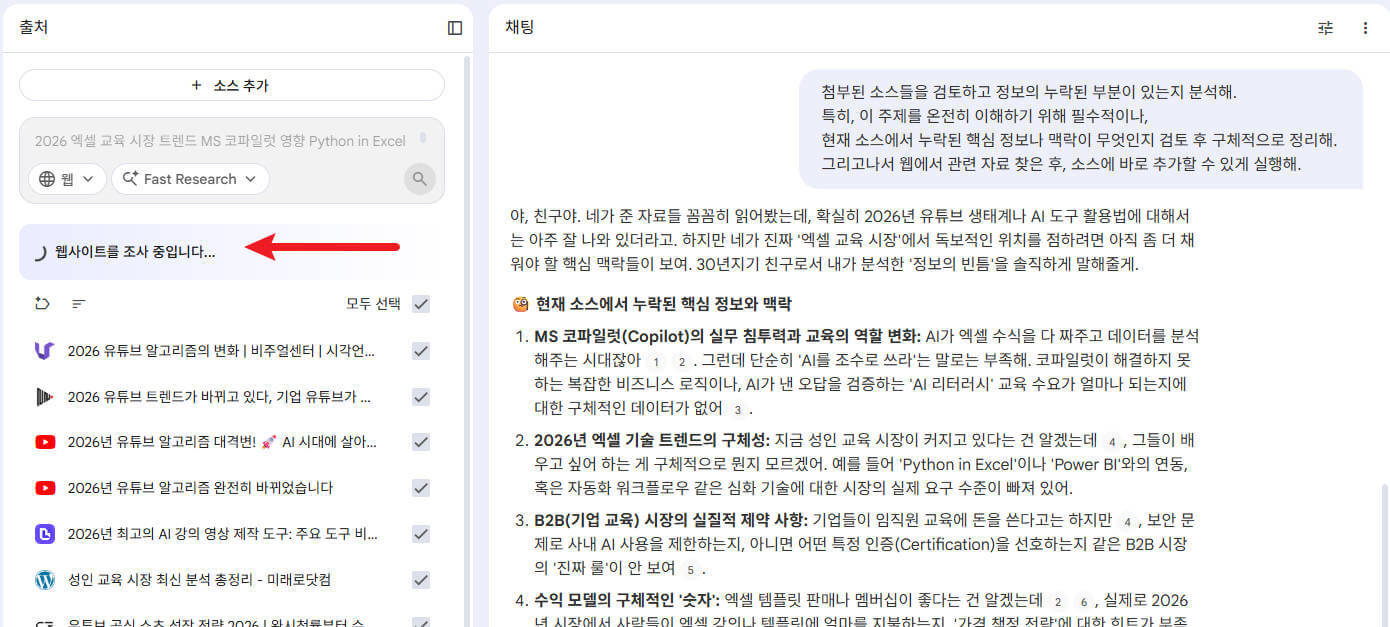
Task: Open chat settings sliders icon
Action: coord(1326,28)
